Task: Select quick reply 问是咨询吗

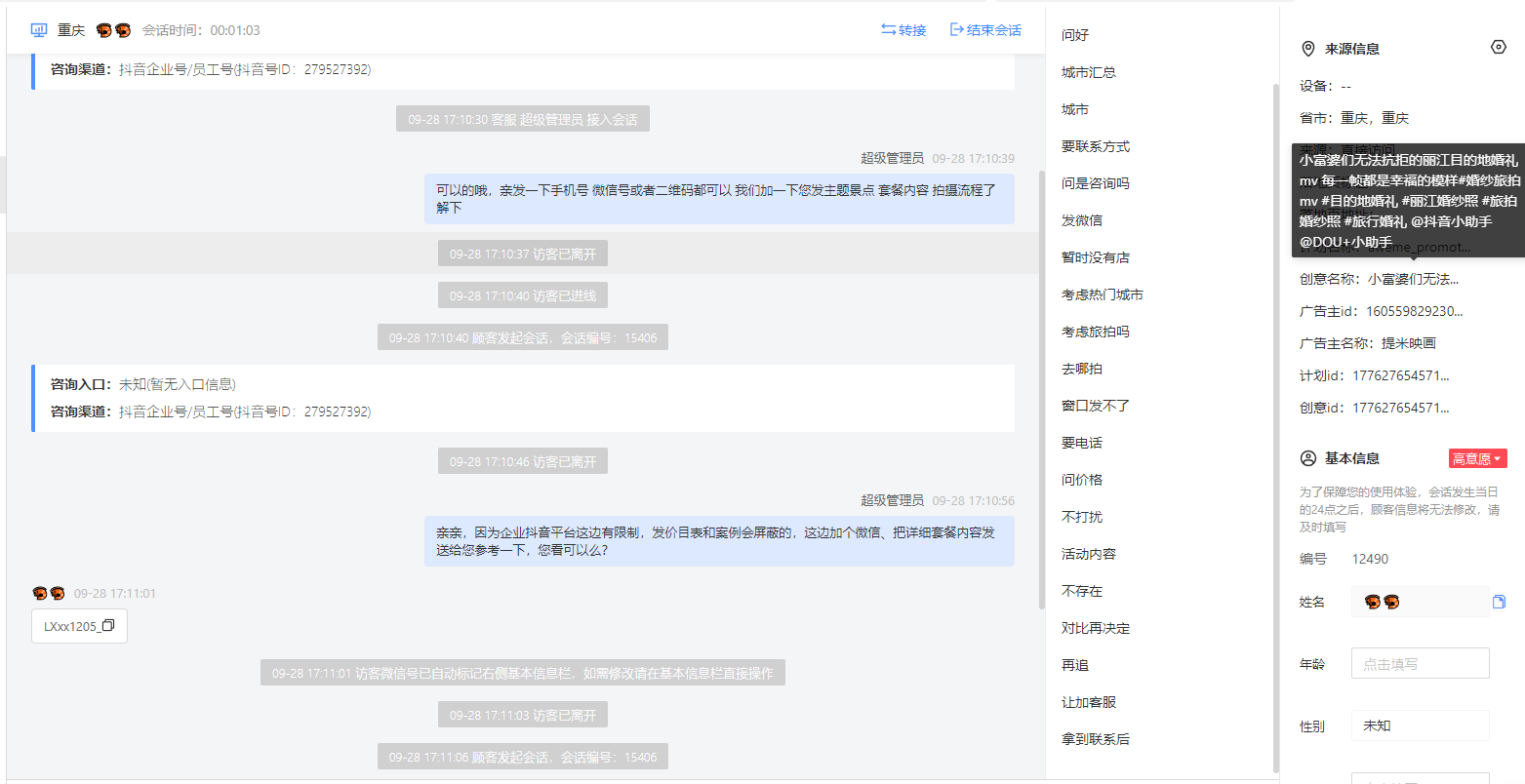Action: tap(1096, 183)
